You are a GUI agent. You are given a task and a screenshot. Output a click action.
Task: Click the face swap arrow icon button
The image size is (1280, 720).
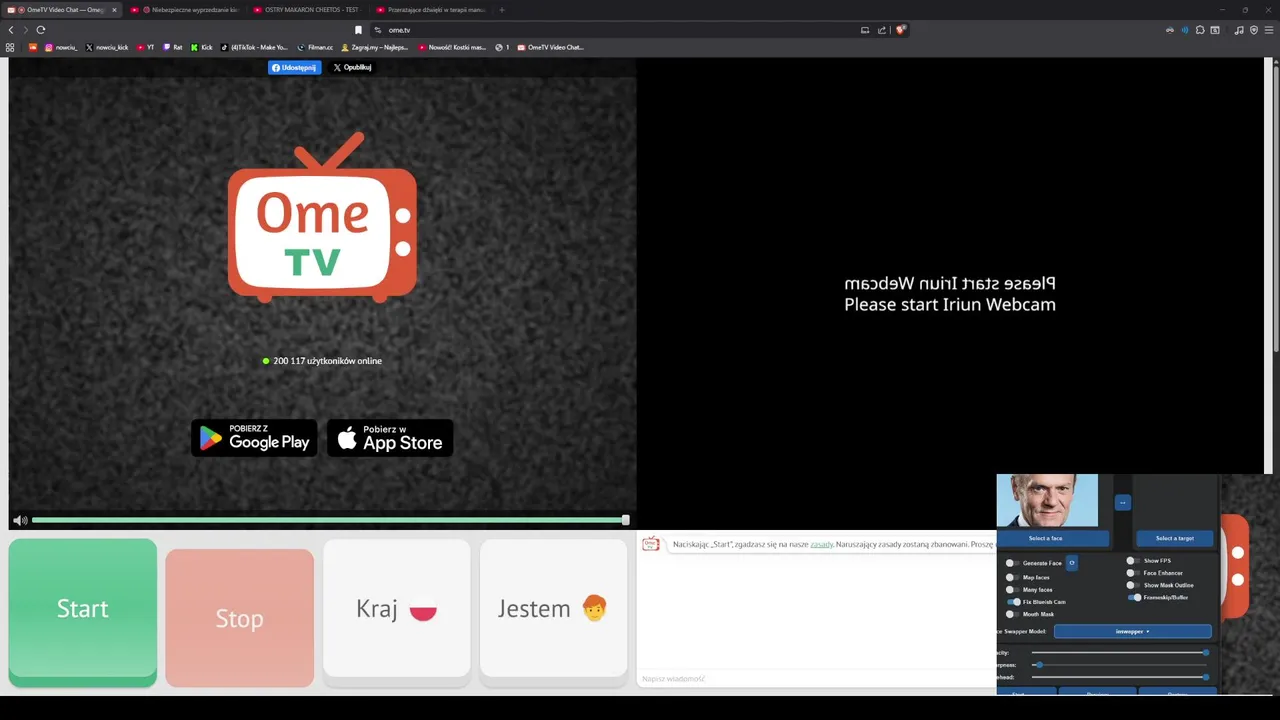(x=1122, y=503)
